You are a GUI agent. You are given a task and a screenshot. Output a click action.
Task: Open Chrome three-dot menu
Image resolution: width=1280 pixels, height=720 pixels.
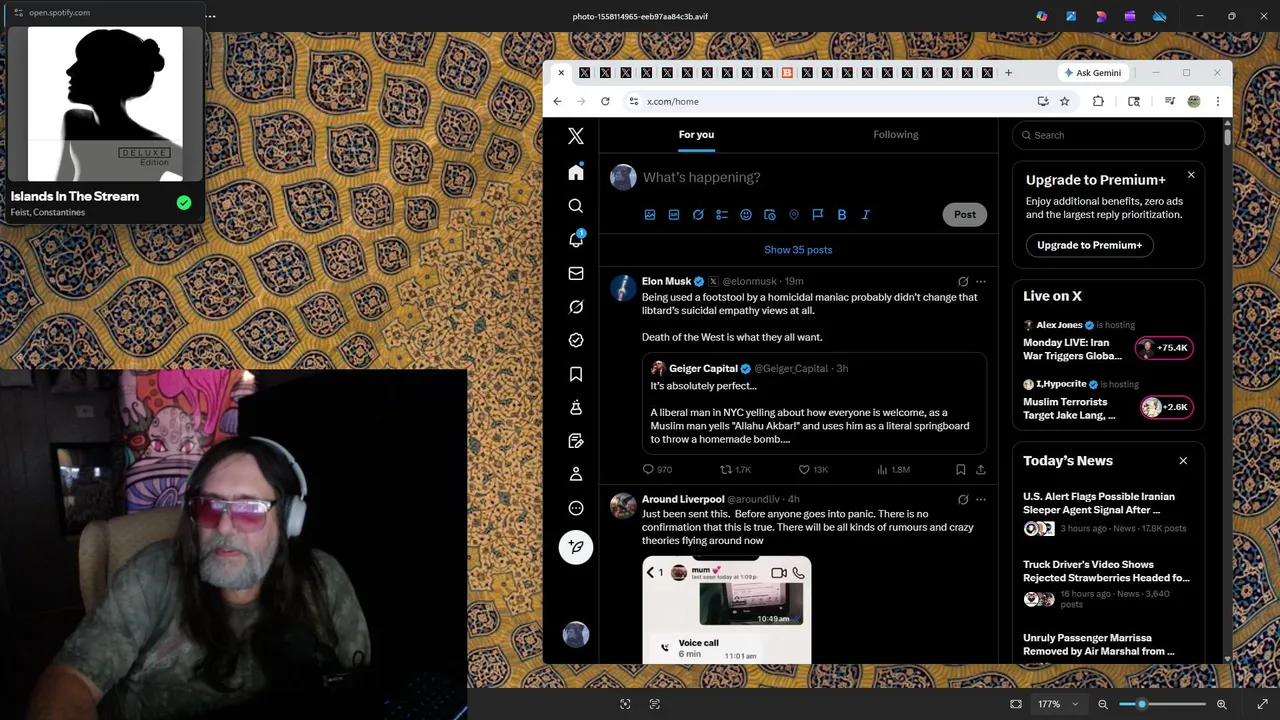[x=1217, y=101]
